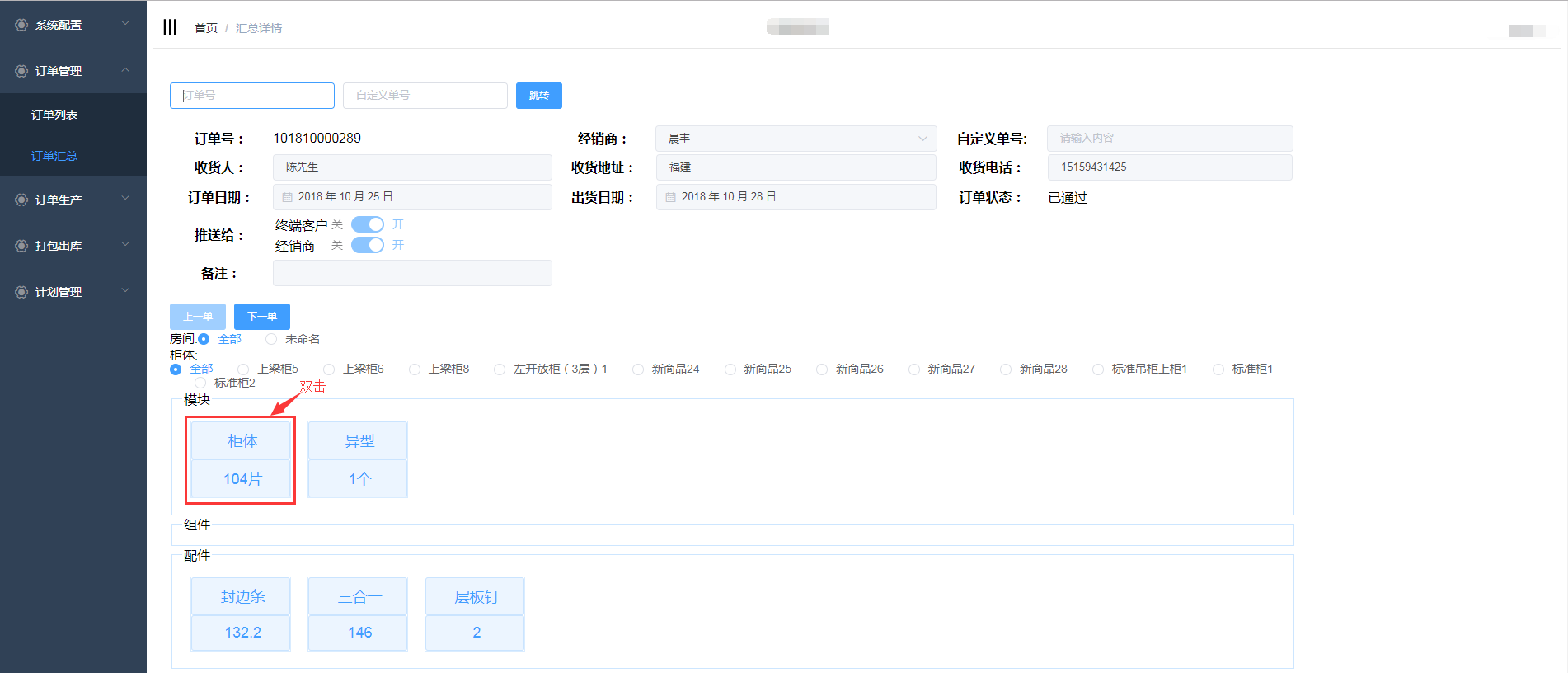Open 订单汇总 in the sidebar
1568x673 pixels.
tap(54, 156)
